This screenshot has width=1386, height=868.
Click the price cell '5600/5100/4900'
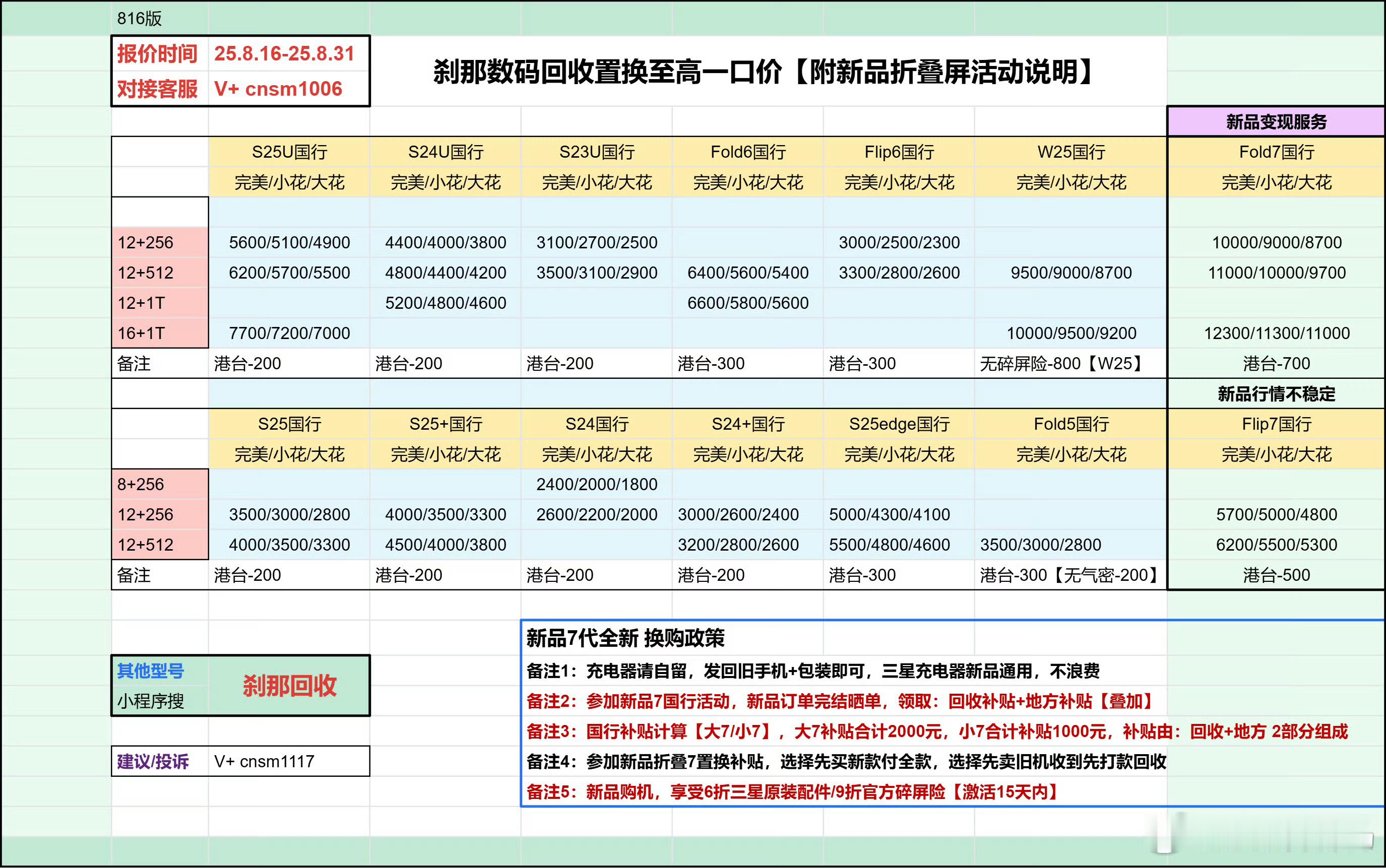tap(289, 242)
